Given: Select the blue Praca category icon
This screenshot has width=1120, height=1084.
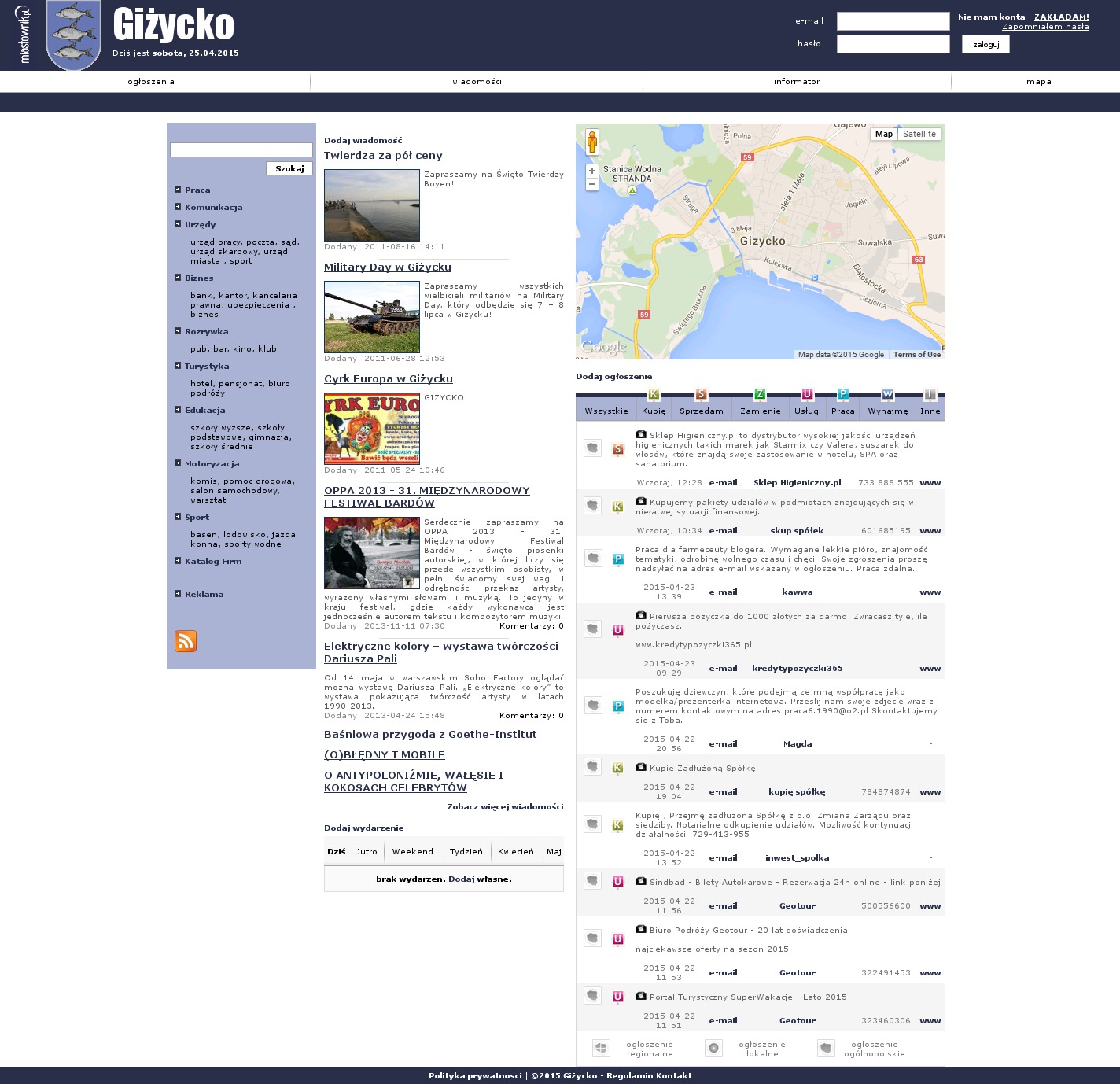Looking at the screenshot, I should pyautogui.click(x=842, y=395).
